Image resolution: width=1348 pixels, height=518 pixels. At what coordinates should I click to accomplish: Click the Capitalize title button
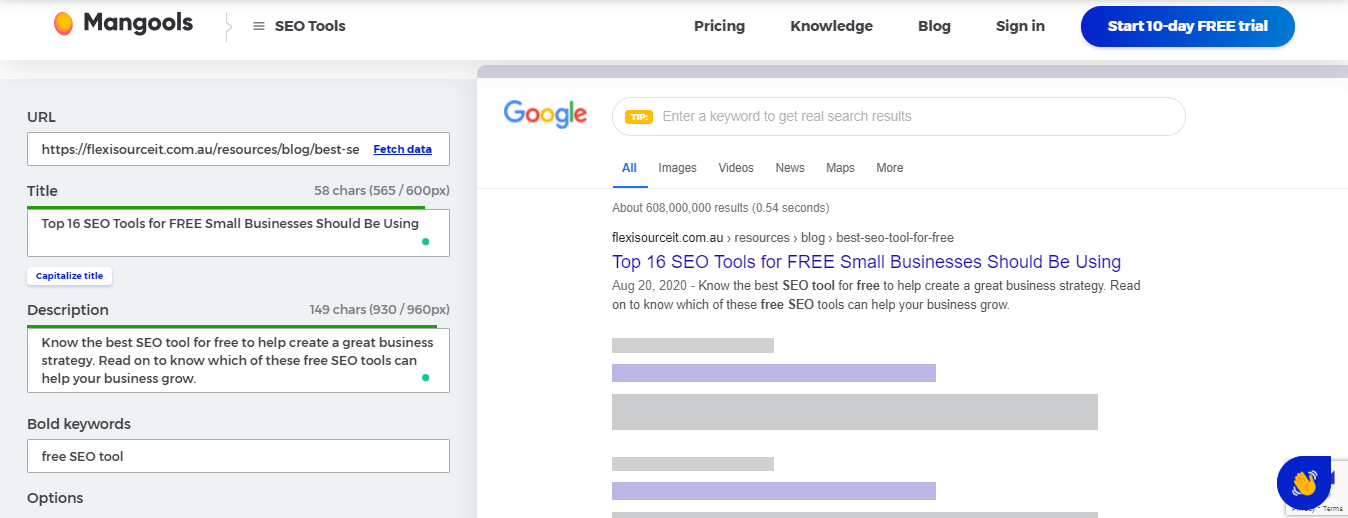coord(69,276)
